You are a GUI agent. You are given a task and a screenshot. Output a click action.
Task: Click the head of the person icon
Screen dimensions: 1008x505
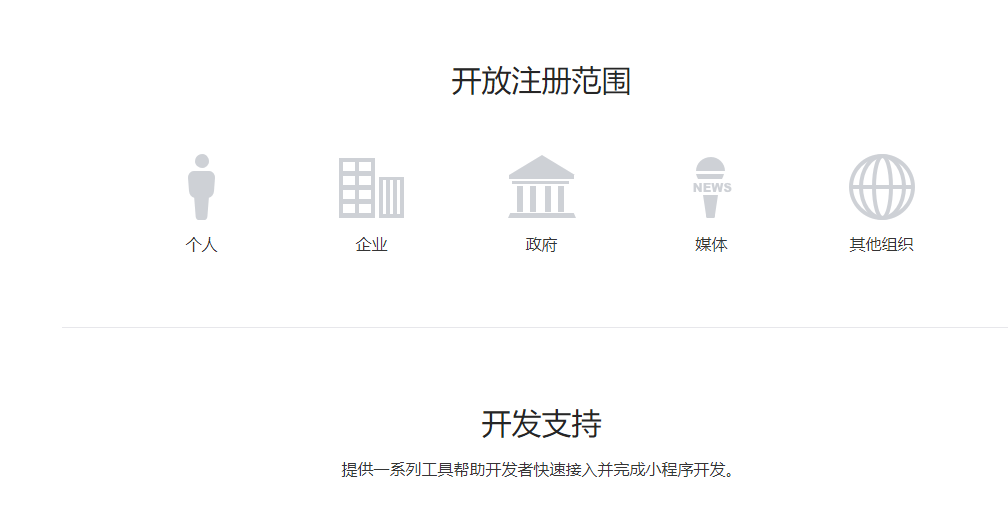click(201, 161)
